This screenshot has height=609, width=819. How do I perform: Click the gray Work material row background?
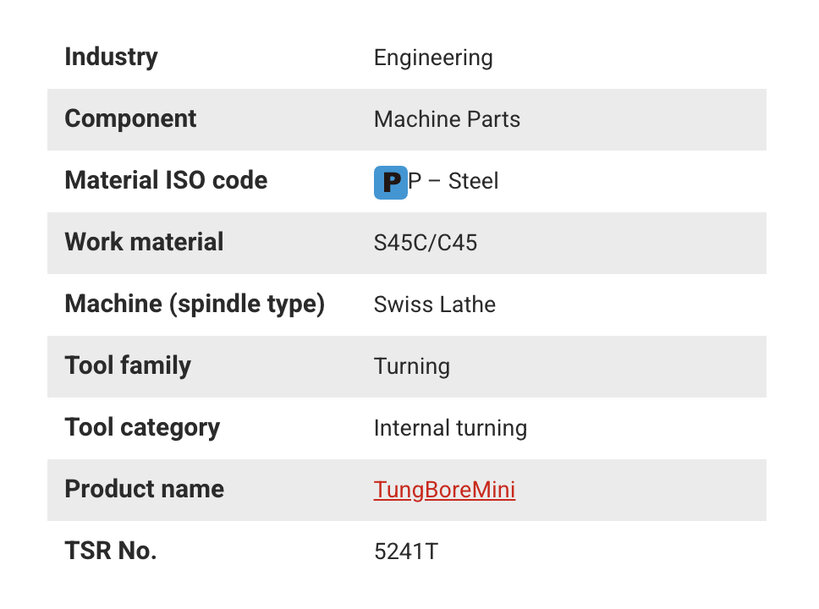[407, 243]
